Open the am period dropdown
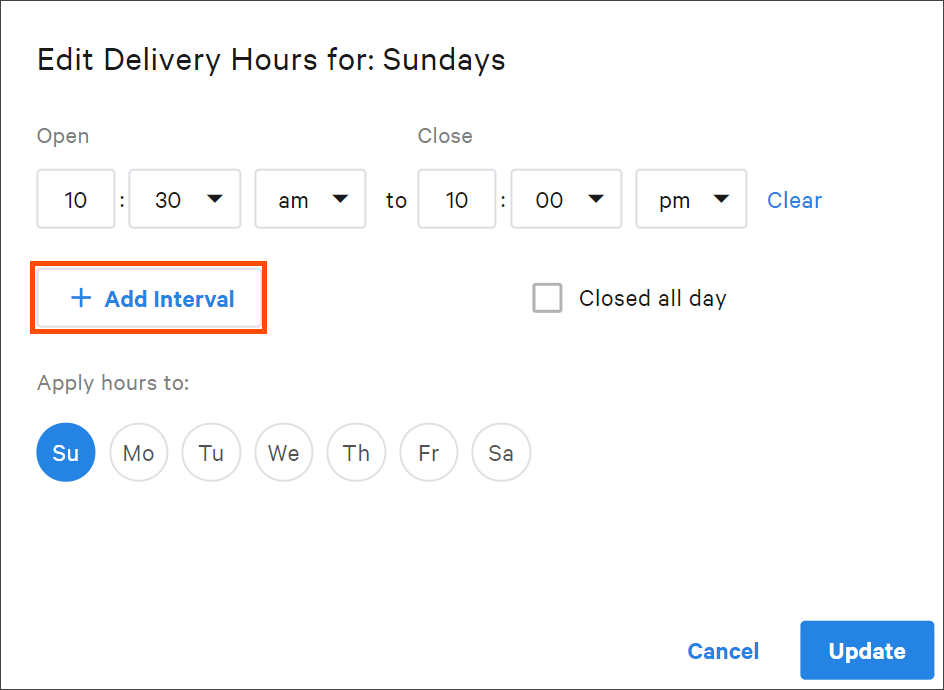The height and width of the screenshot is (690, 944). (310, 199)
